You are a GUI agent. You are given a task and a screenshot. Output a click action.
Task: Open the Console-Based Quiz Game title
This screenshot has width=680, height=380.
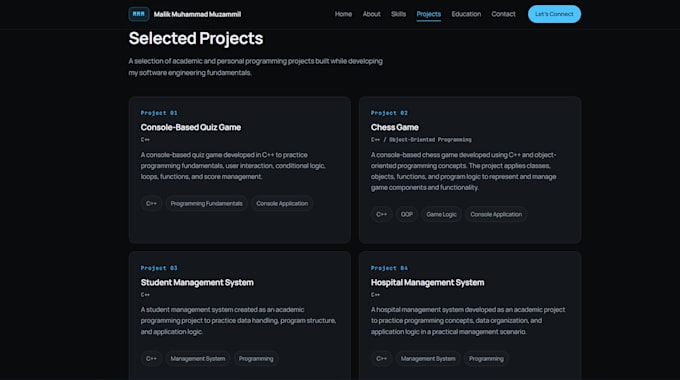(190, 127)
